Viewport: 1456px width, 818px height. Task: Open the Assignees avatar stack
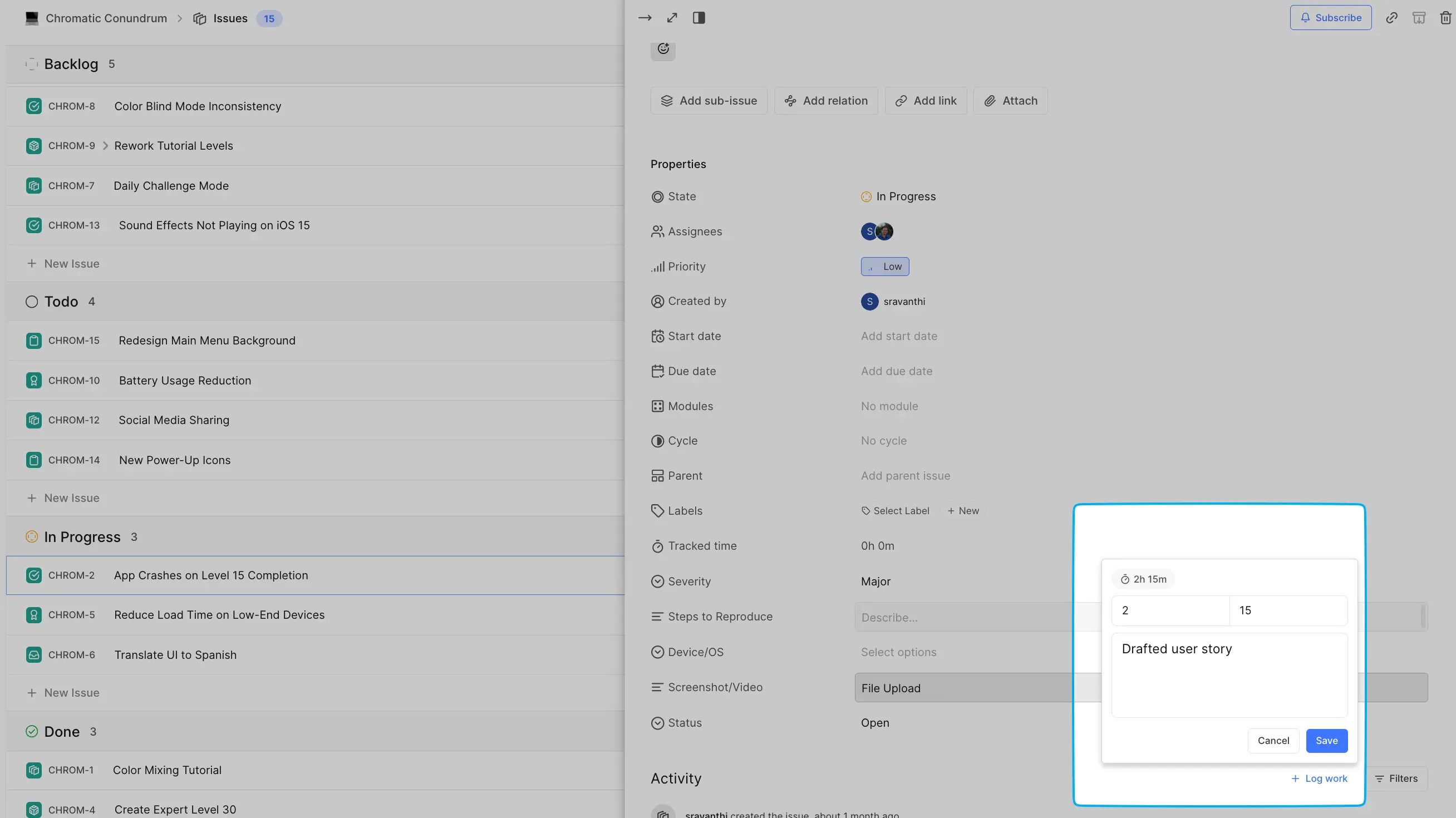pyautogui.click(x=876, y=231)
